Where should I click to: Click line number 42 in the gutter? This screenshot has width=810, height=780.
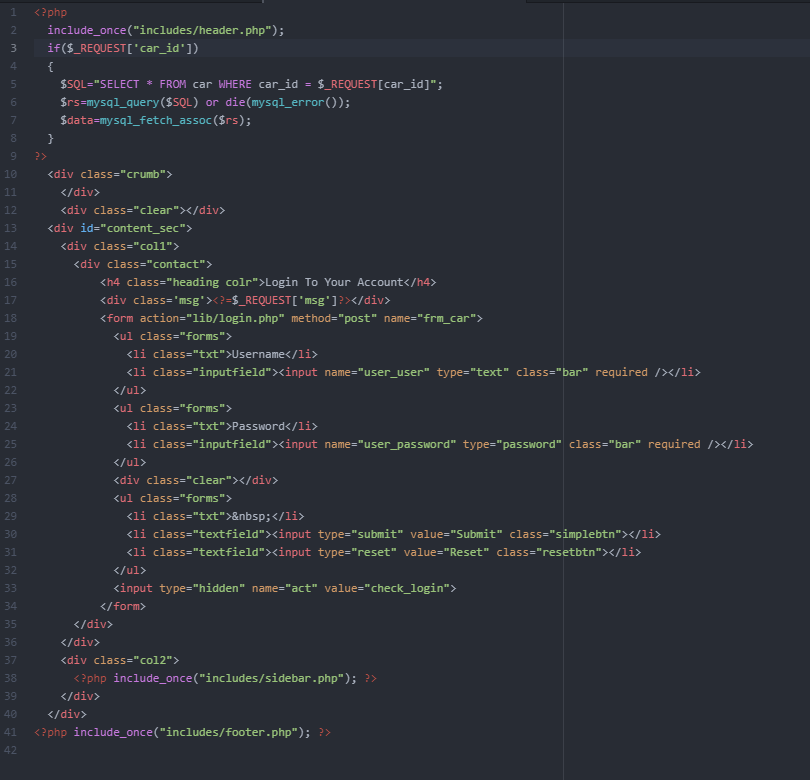(x=10, y=750)
